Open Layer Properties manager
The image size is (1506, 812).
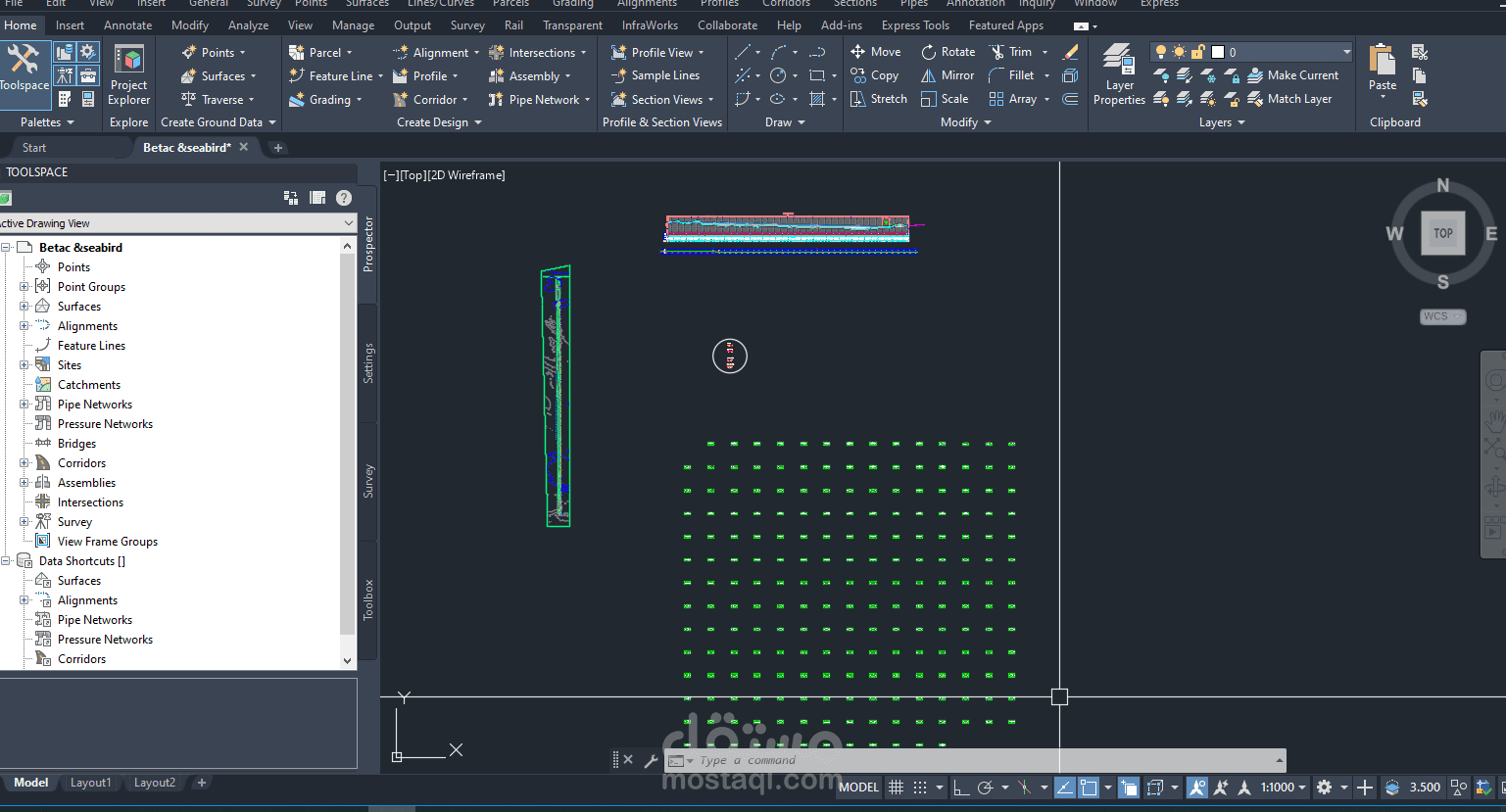(1119, 74)
